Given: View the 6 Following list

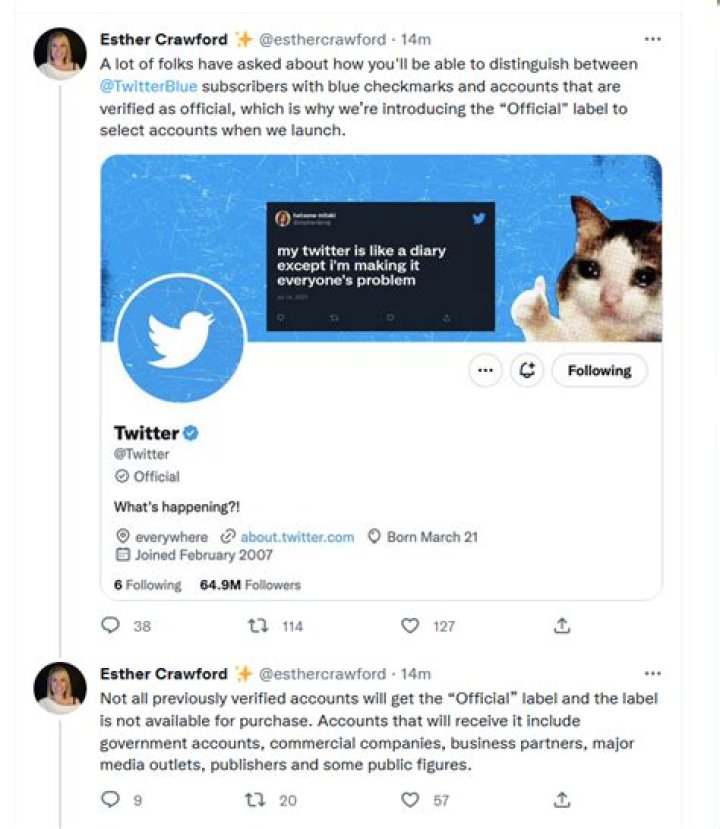Looking at the screenshot, I should 147,585.
